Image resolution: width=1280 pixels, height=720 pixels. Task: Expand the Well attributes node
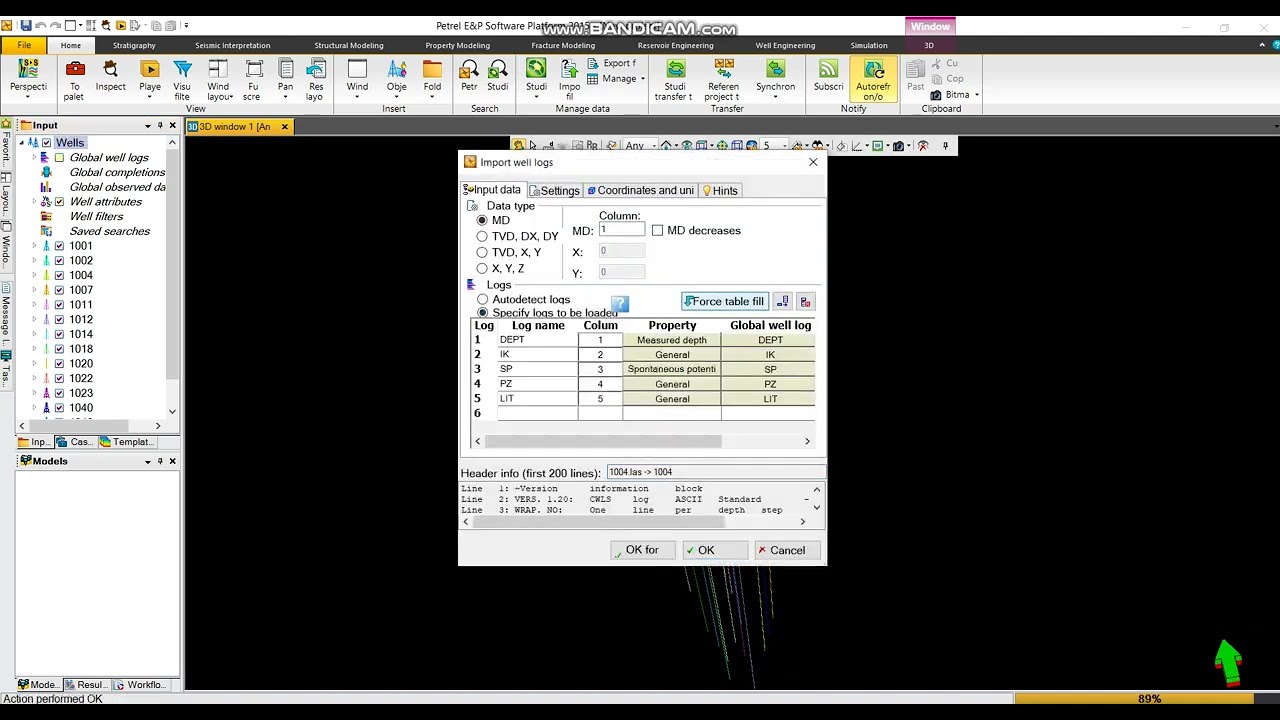tap(34, 202)
